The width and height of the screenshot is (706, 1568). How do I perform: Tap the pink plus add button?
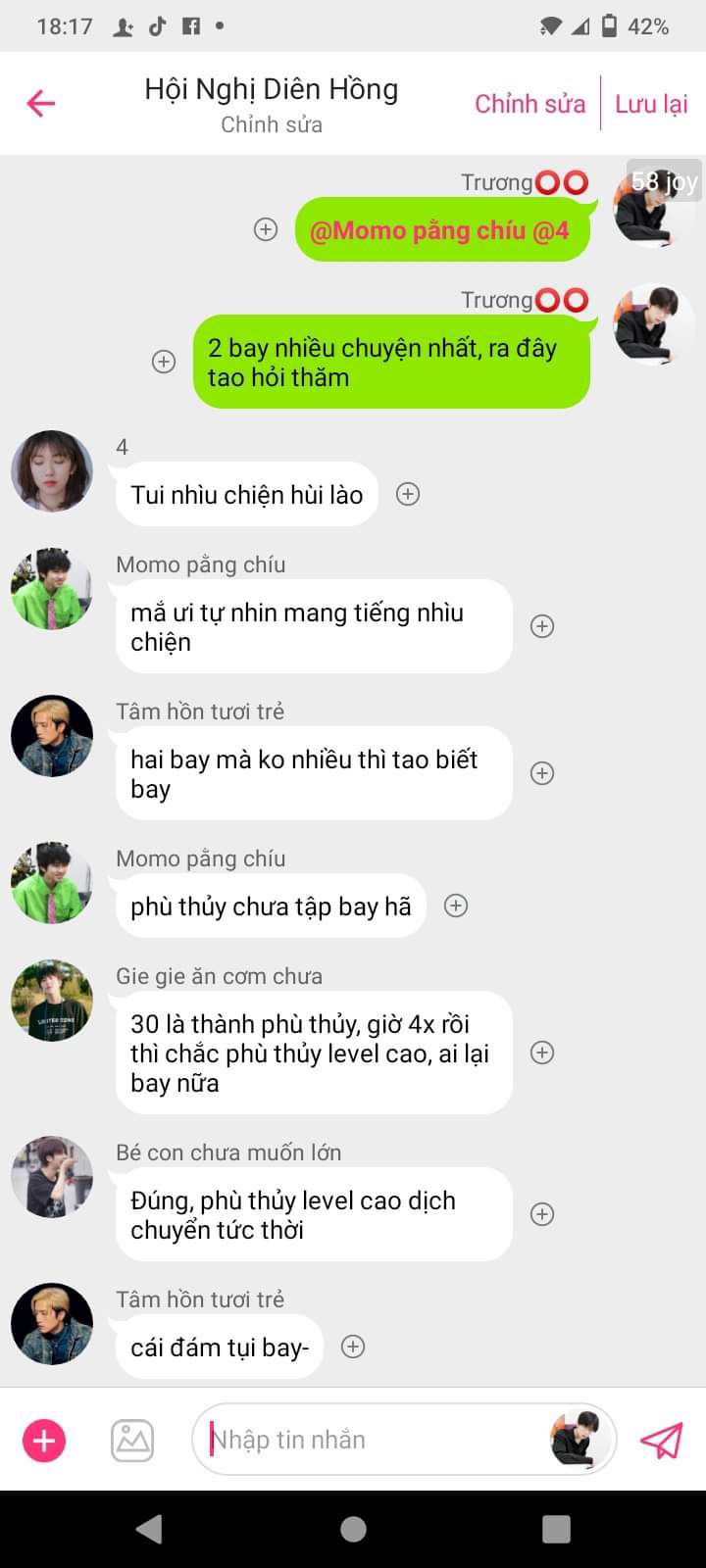(44, 1441)
